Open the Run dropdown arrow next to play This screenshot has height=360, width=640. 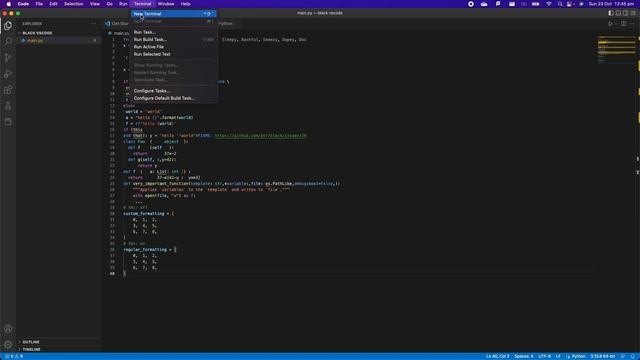tap(616, 24)
